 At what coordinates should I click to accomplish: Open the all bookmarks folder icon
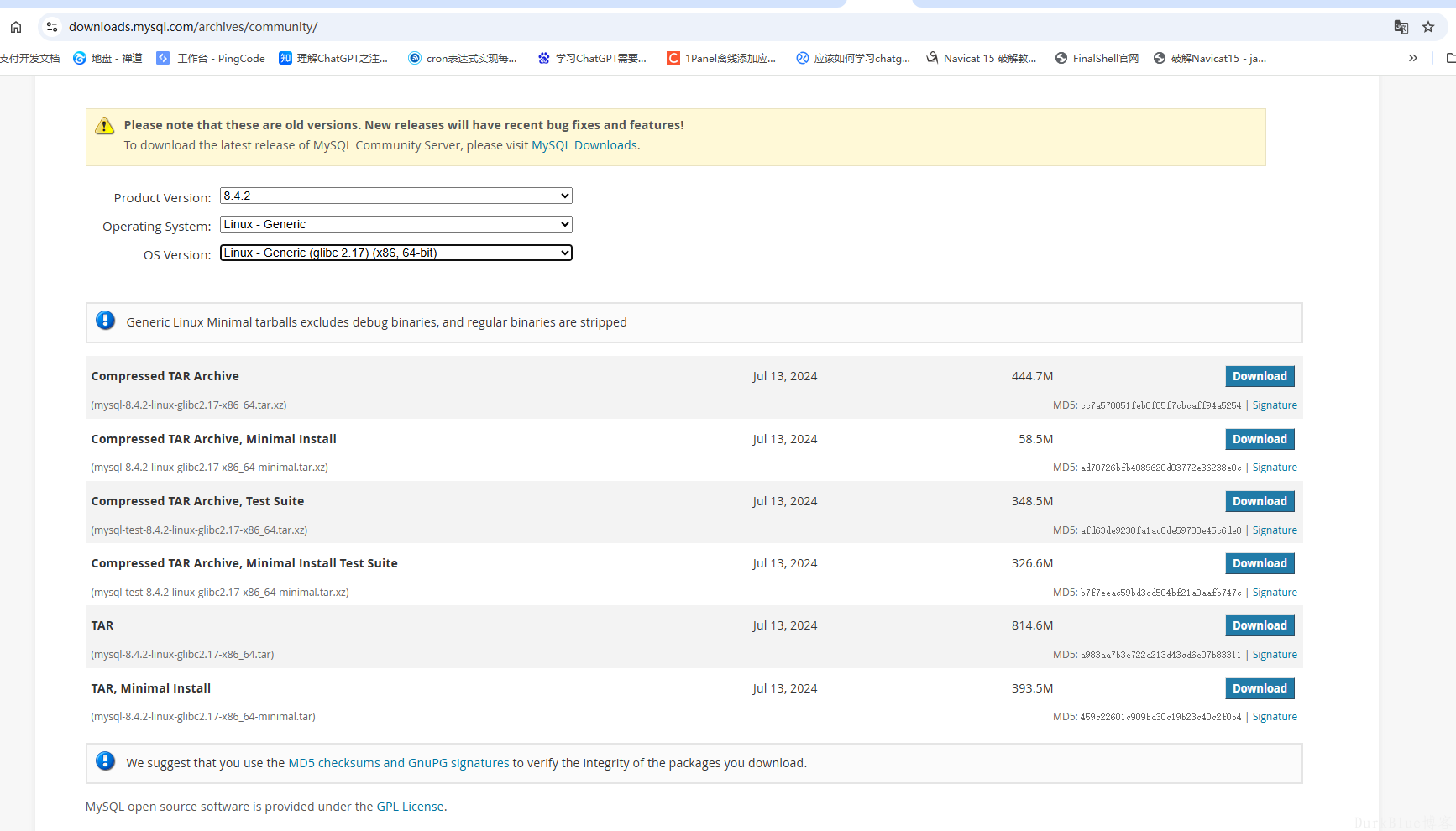click(1450, 58)
